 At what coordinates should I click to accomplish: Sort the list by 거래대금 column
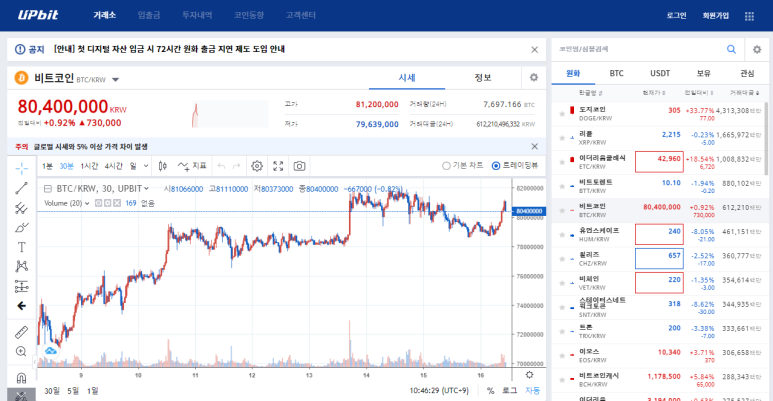click(744, 93)
